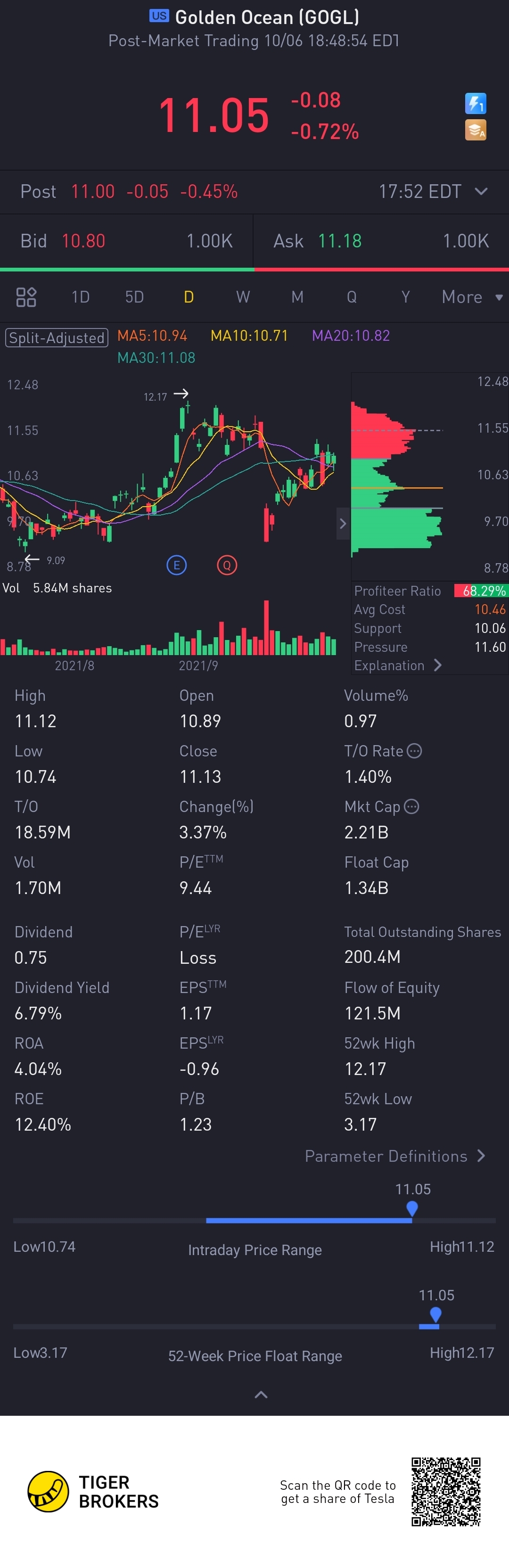The image size is (509, 1568).
Task: Tap the Dividend Yield 6.79% value
Action: [x=38, y=1013]
